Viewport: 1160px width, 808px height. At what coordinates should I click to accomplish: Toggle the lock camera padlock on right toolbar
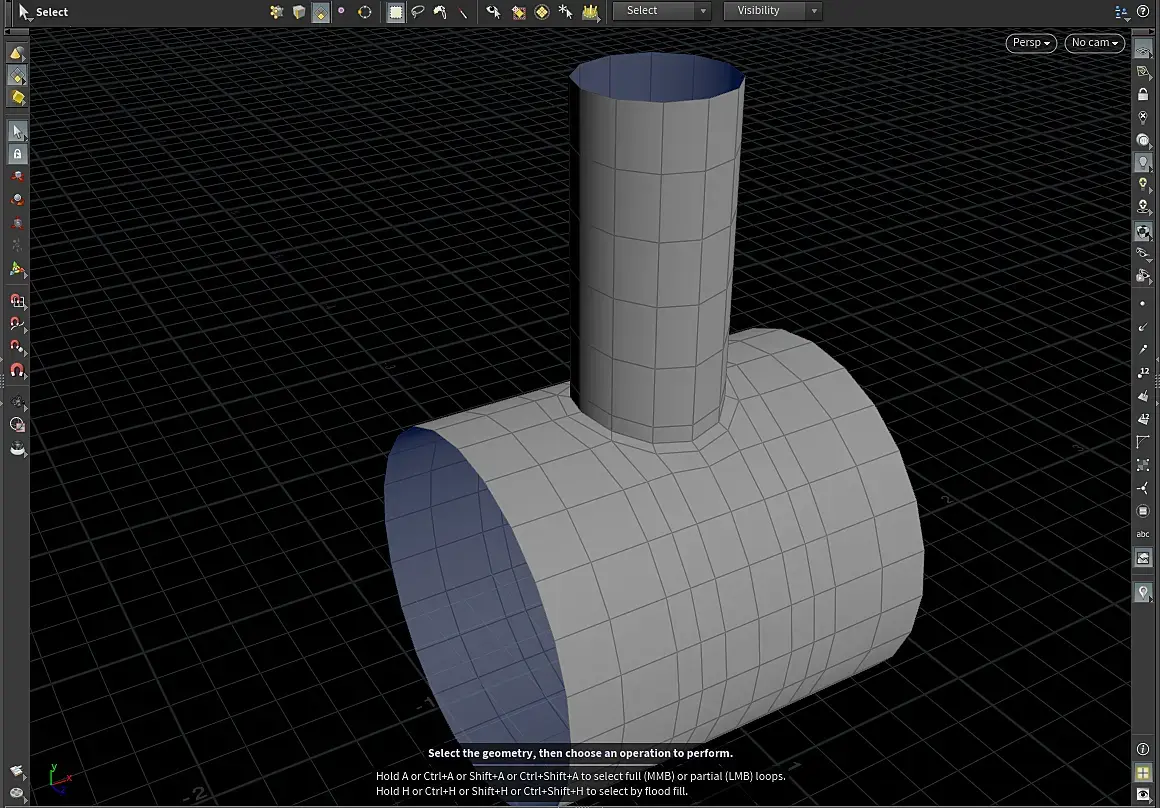[1143, 95]
